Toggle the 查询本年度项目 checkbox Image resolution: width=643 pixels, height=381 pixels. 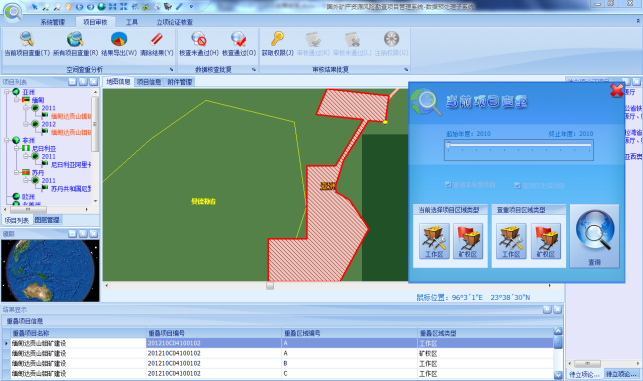pyautogui.click(x=448, y=185)
